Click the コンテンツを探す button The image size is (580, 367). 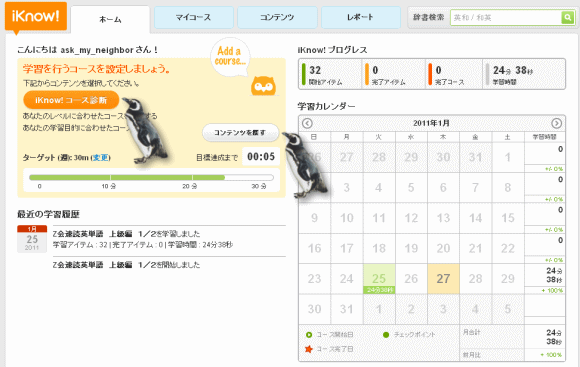tap(240, 132)
